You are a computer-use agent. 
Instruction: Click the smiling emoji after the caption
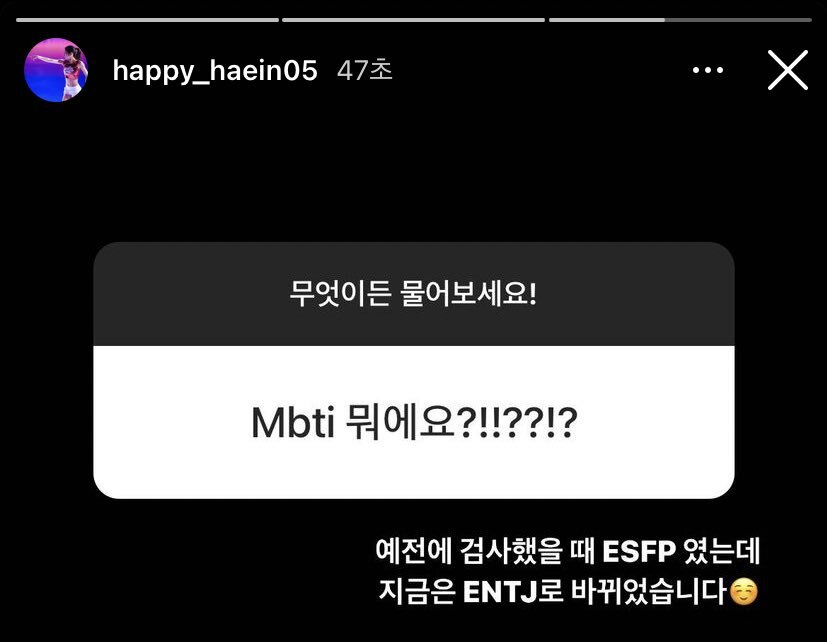[x=744, y=592]
